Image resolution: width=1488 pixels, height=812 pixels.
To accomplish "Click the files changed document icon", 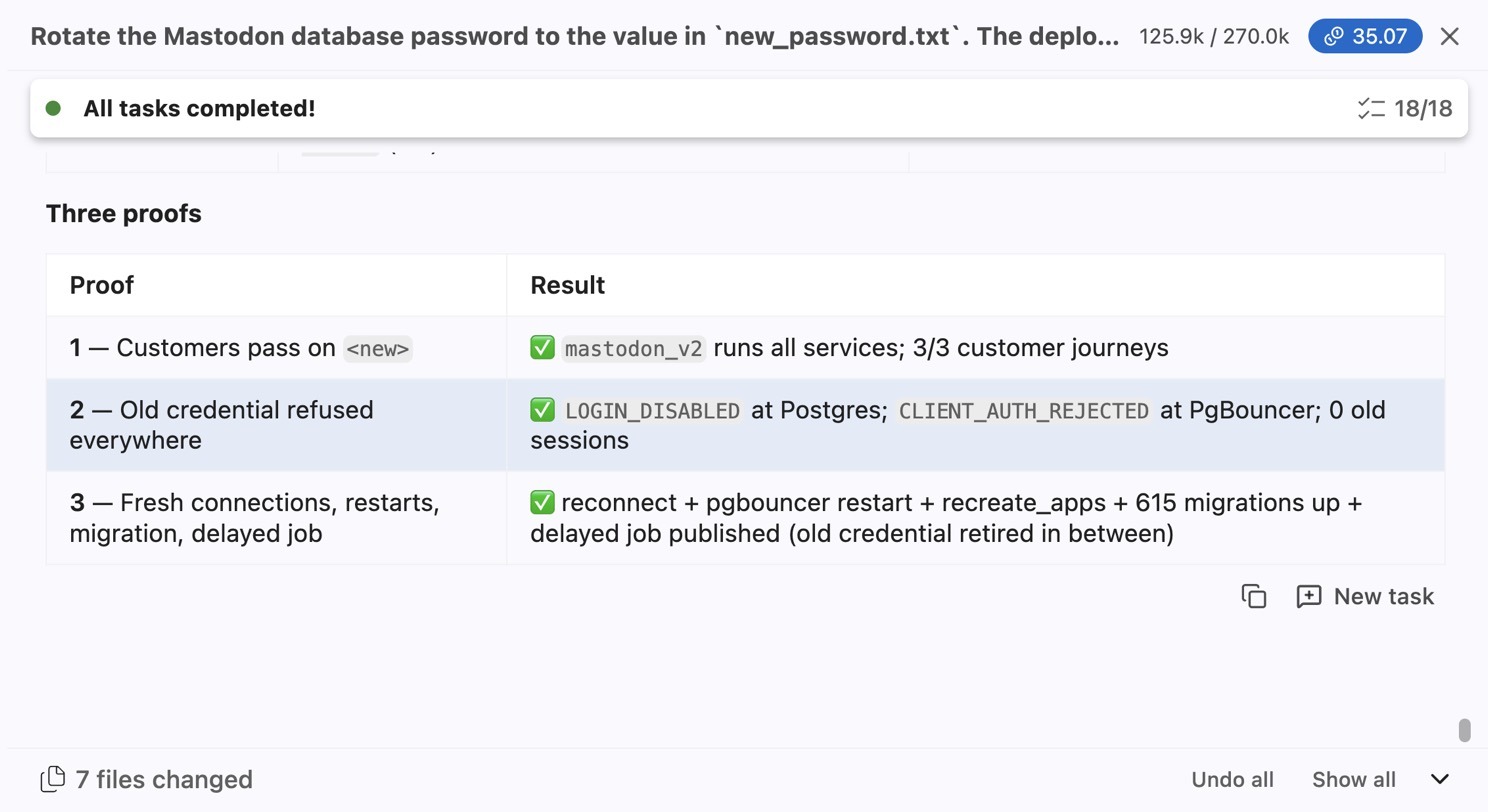I will point(52,779).
